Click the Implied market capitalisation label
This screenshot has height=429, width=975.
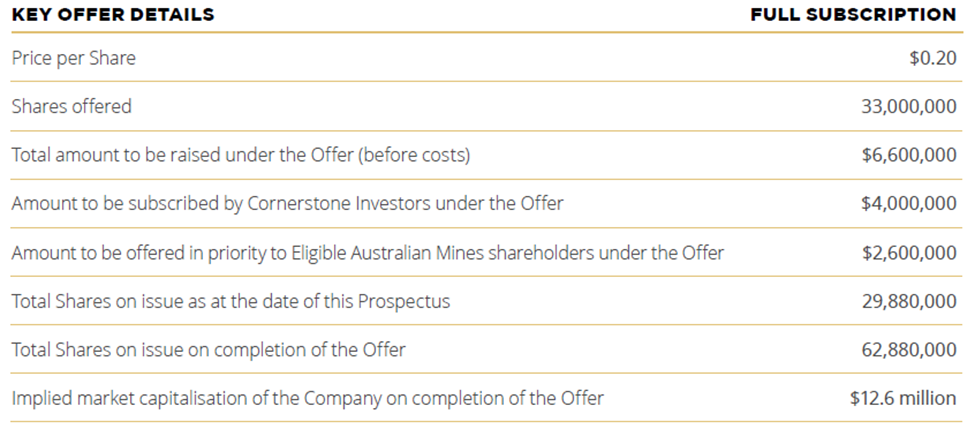coord(307,398)
